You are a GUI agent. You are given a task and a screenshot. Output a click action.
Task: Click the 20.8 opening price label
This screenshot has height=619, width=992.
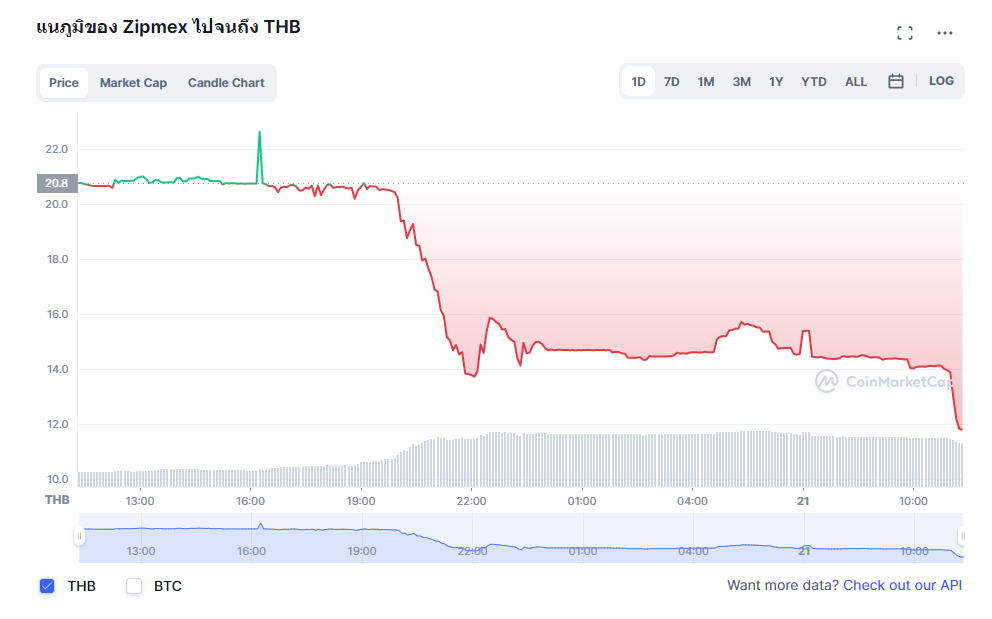click(57, 183)
